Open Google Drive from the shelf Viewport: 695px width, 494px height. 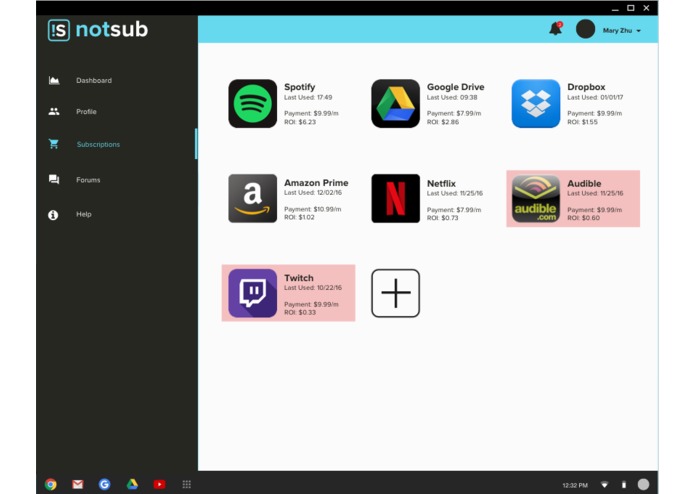[x=132, y=484]
